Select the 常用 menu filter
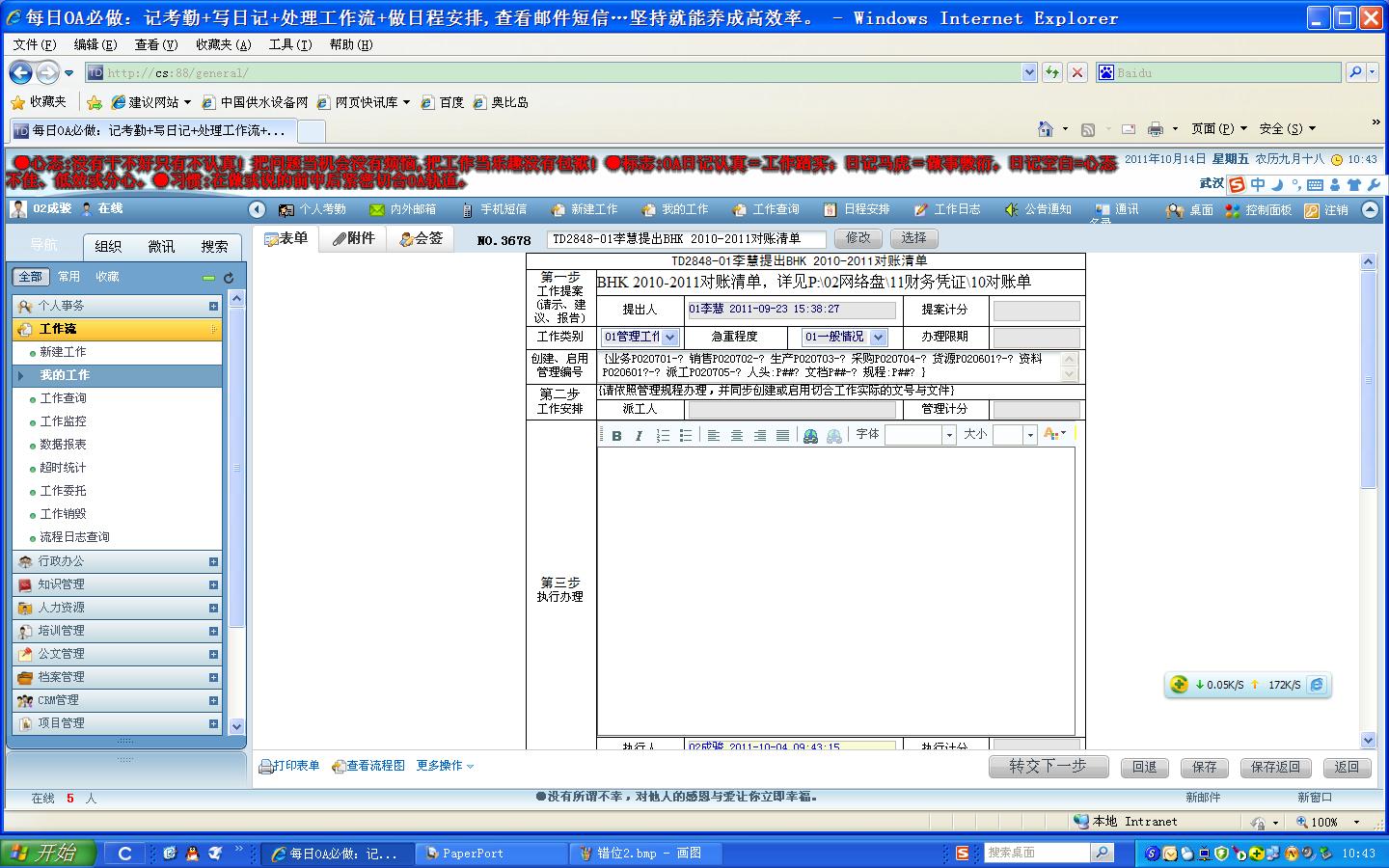The image size is (1389, 868). tap(68, 277)
